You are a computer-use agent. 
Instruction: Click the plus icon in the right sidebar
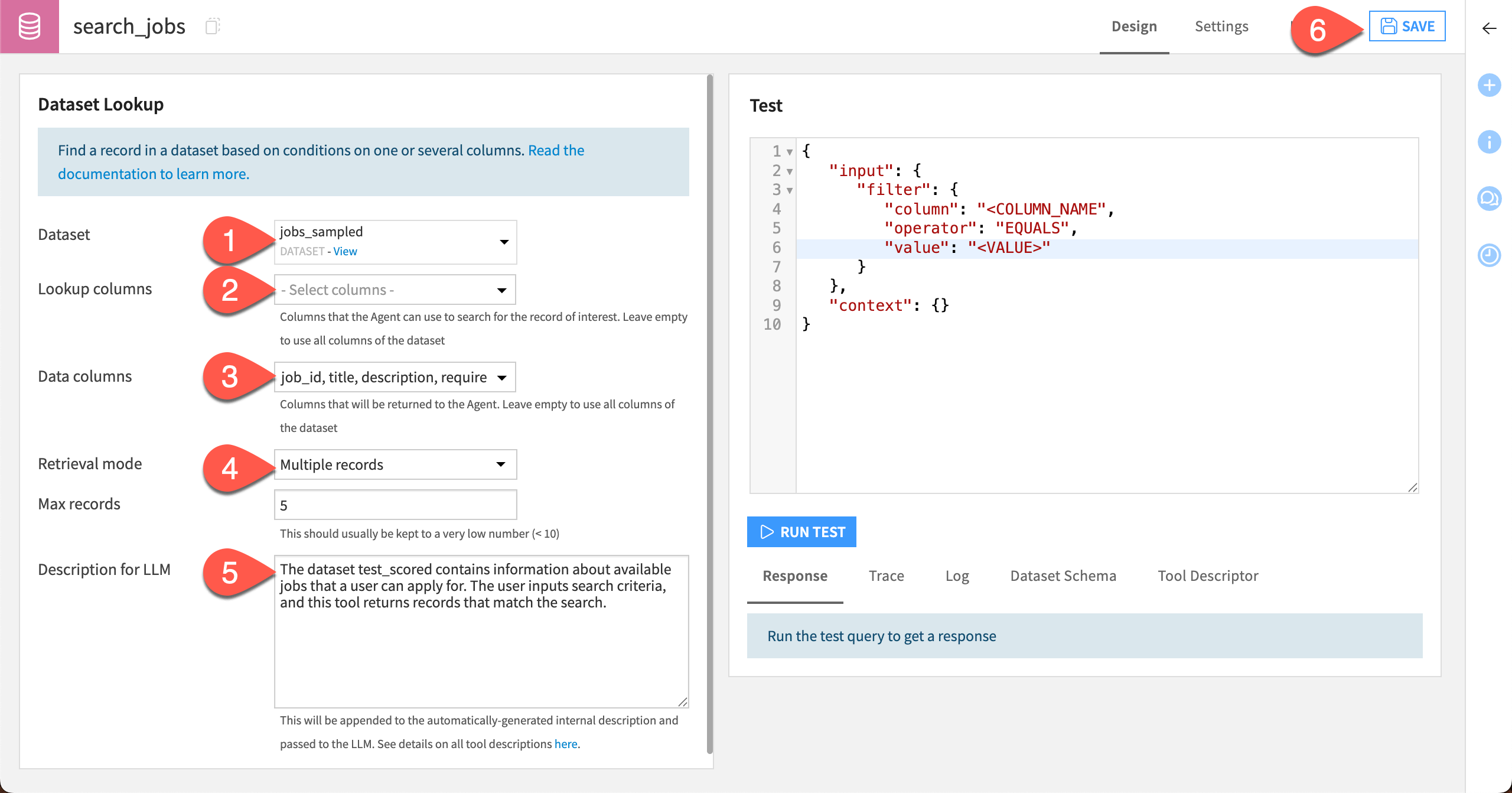pos(1489,85)
